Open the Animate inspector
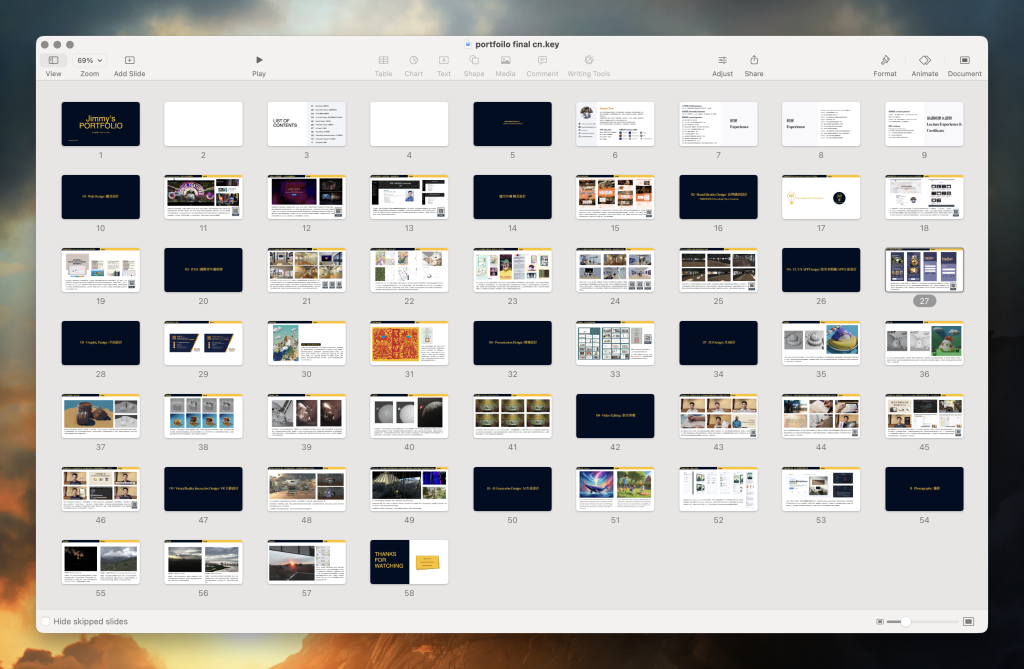The width and height of the screenshot is (1024, 669). (x=925, y=61)
